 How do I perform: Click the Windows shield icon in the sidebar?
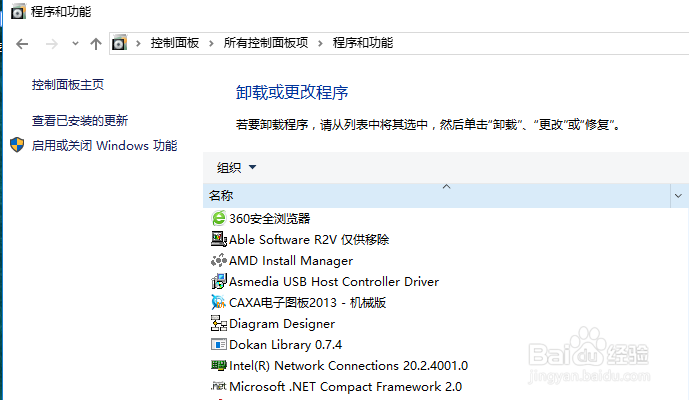click(17, 145)
